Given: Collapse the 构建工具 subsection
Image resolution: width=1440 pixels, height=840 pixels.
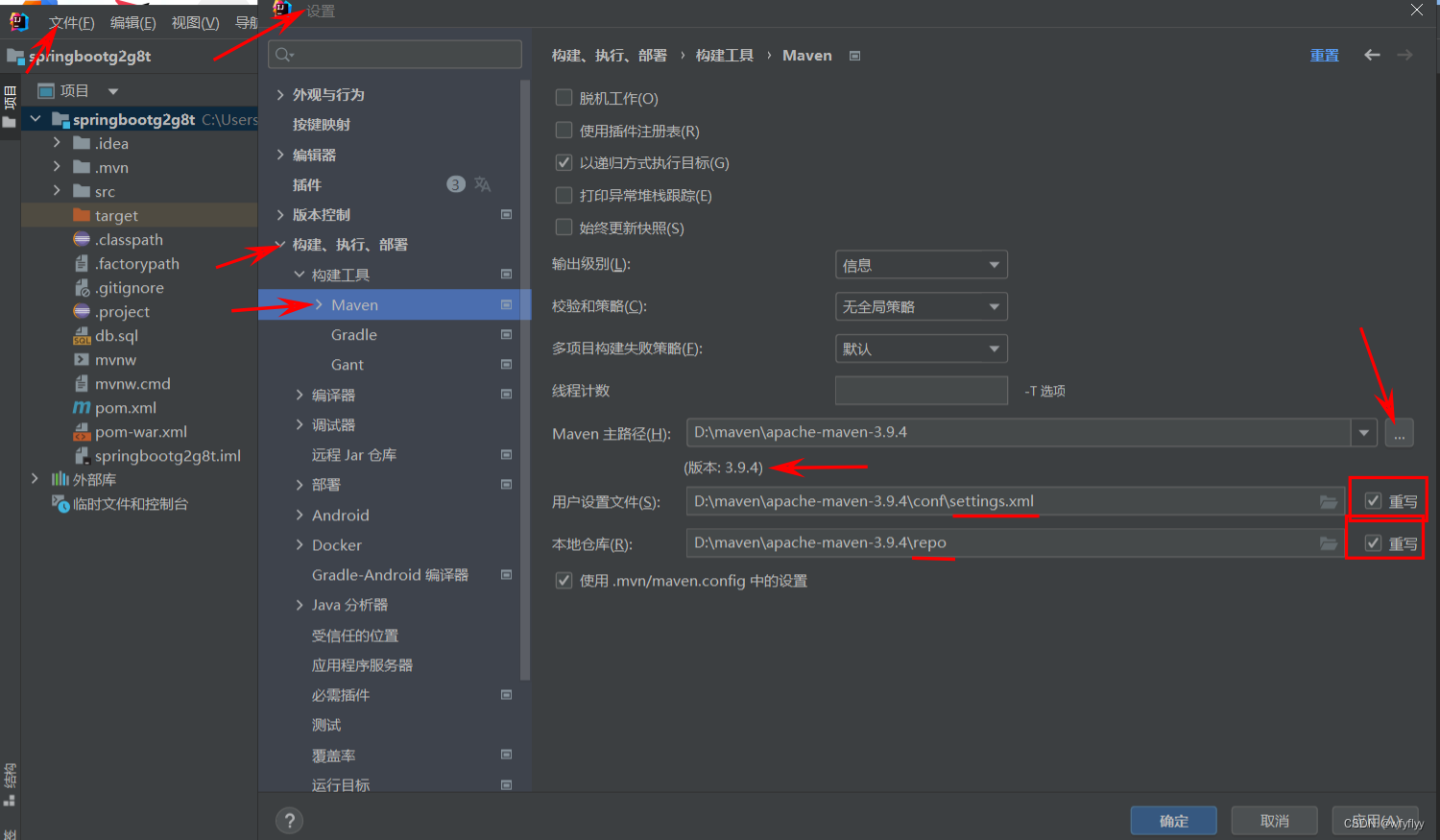Looking at the screenshot, I should tap(300, 275).
